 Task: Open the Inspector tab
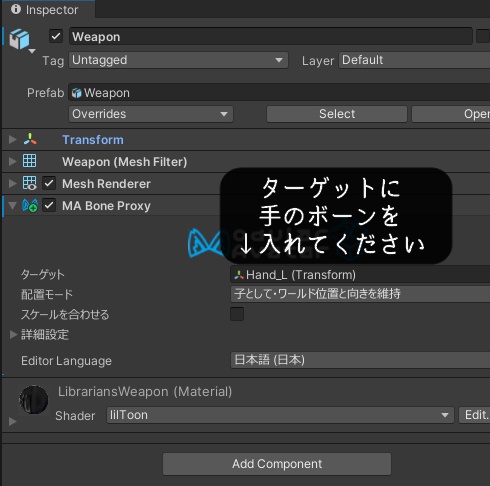(x=48, y=9)
